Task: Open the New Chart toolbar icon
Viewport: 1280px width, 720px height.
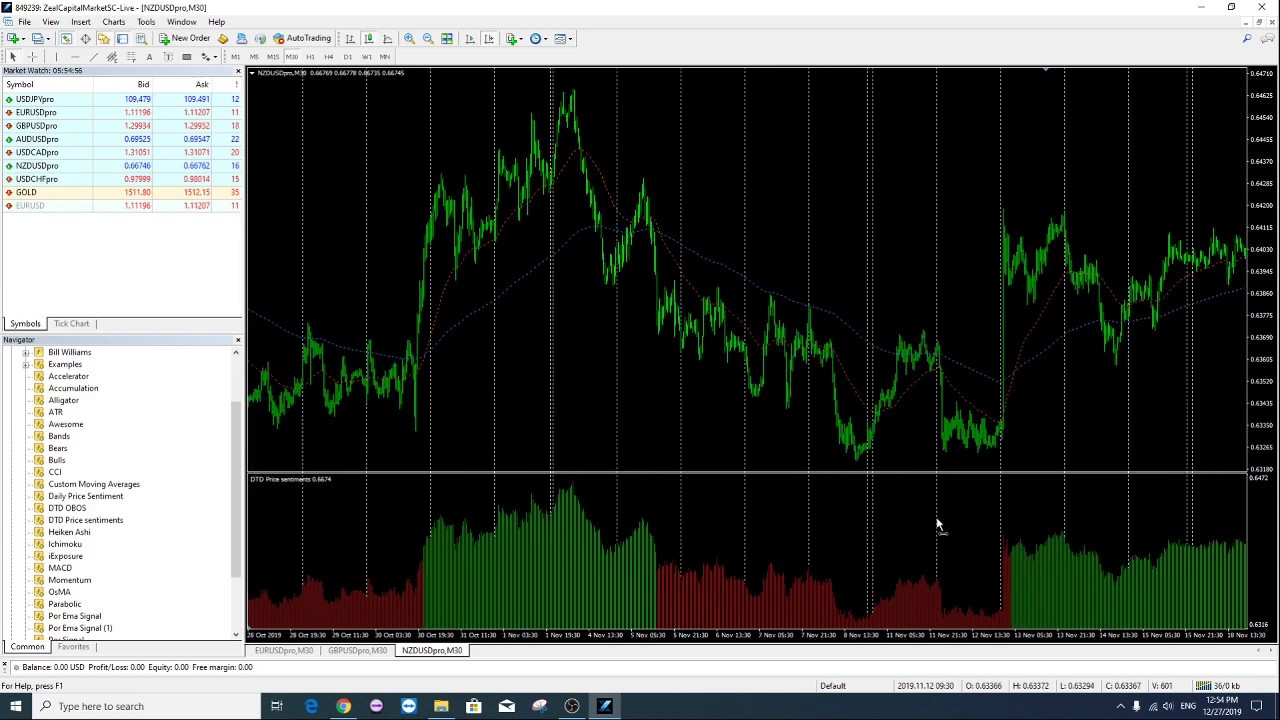Action: 13,38
